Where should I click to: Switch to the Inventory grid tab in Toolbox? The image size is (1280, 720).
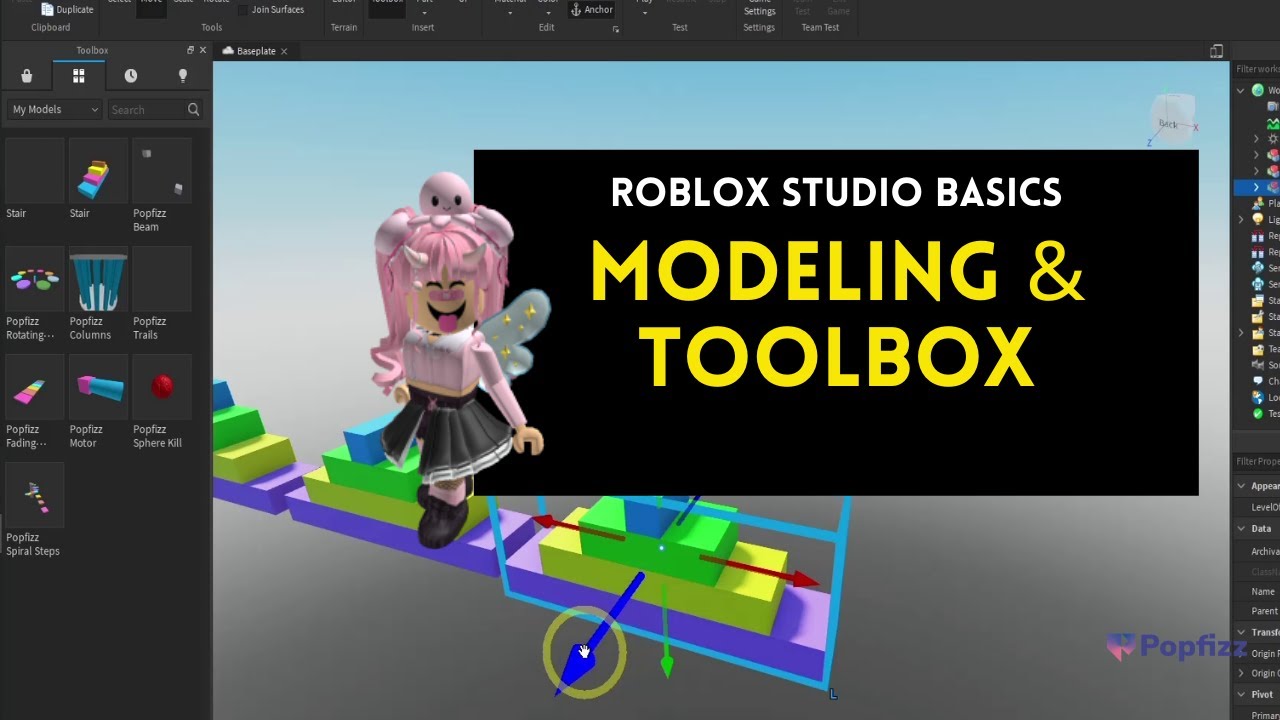(79, 76)
